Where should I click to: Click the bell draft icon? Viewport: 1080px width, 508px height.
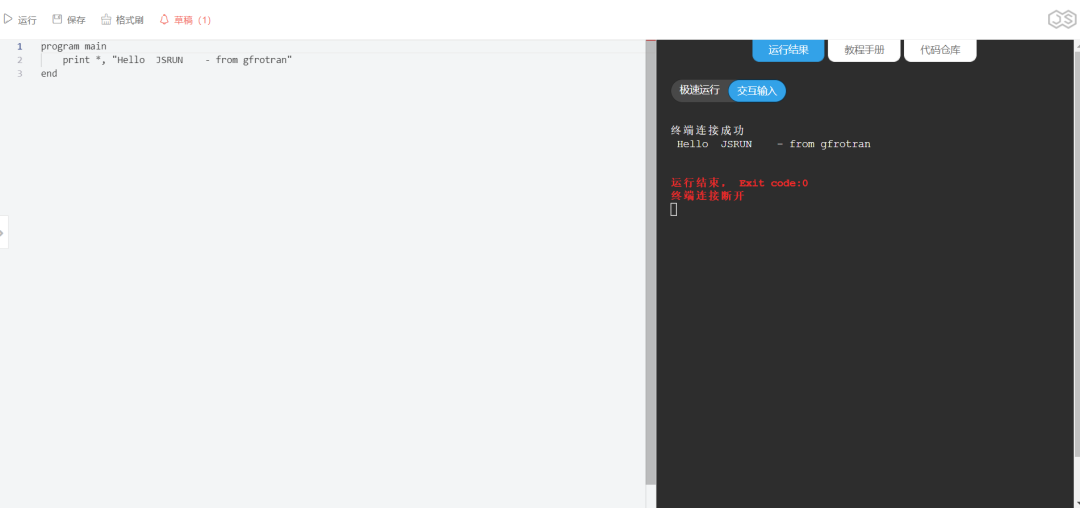pyautogui.click(x=164, y=19)
